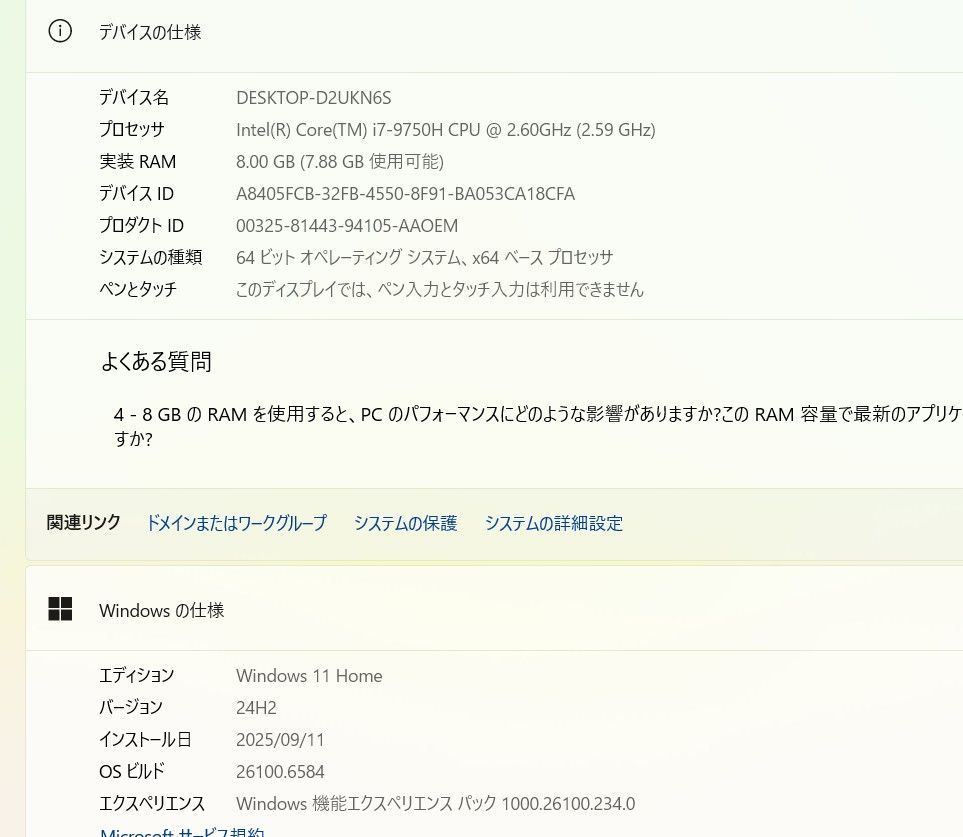This screenshot has height=837, width=963.
Task: Click the info icon beside デバイスの仕様
Action: (60, 31)
